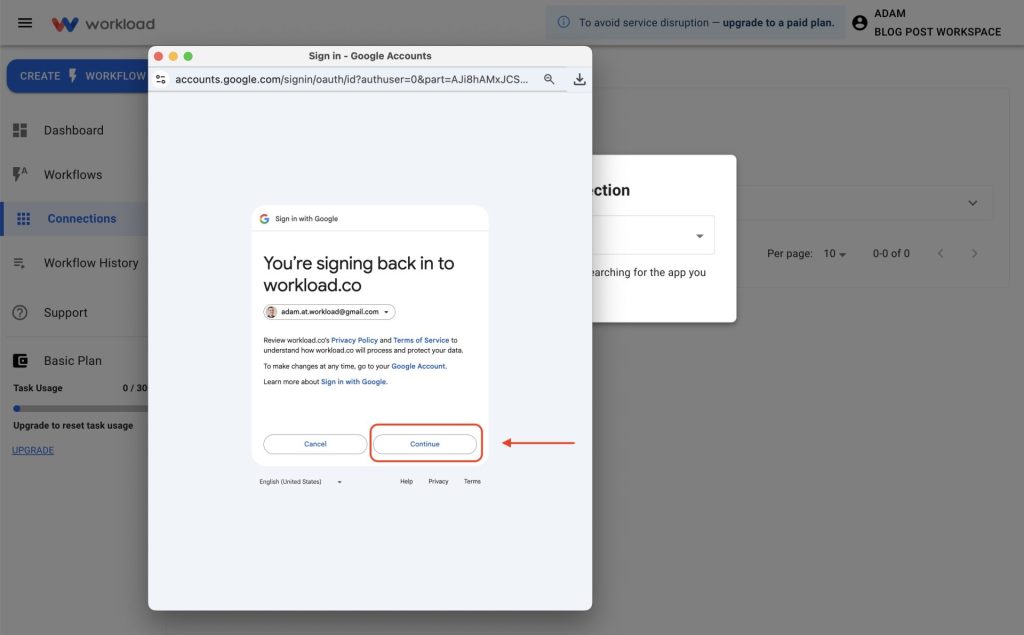
Task: Open Sign in with Google learn-more link
Action: click(353, 382)
